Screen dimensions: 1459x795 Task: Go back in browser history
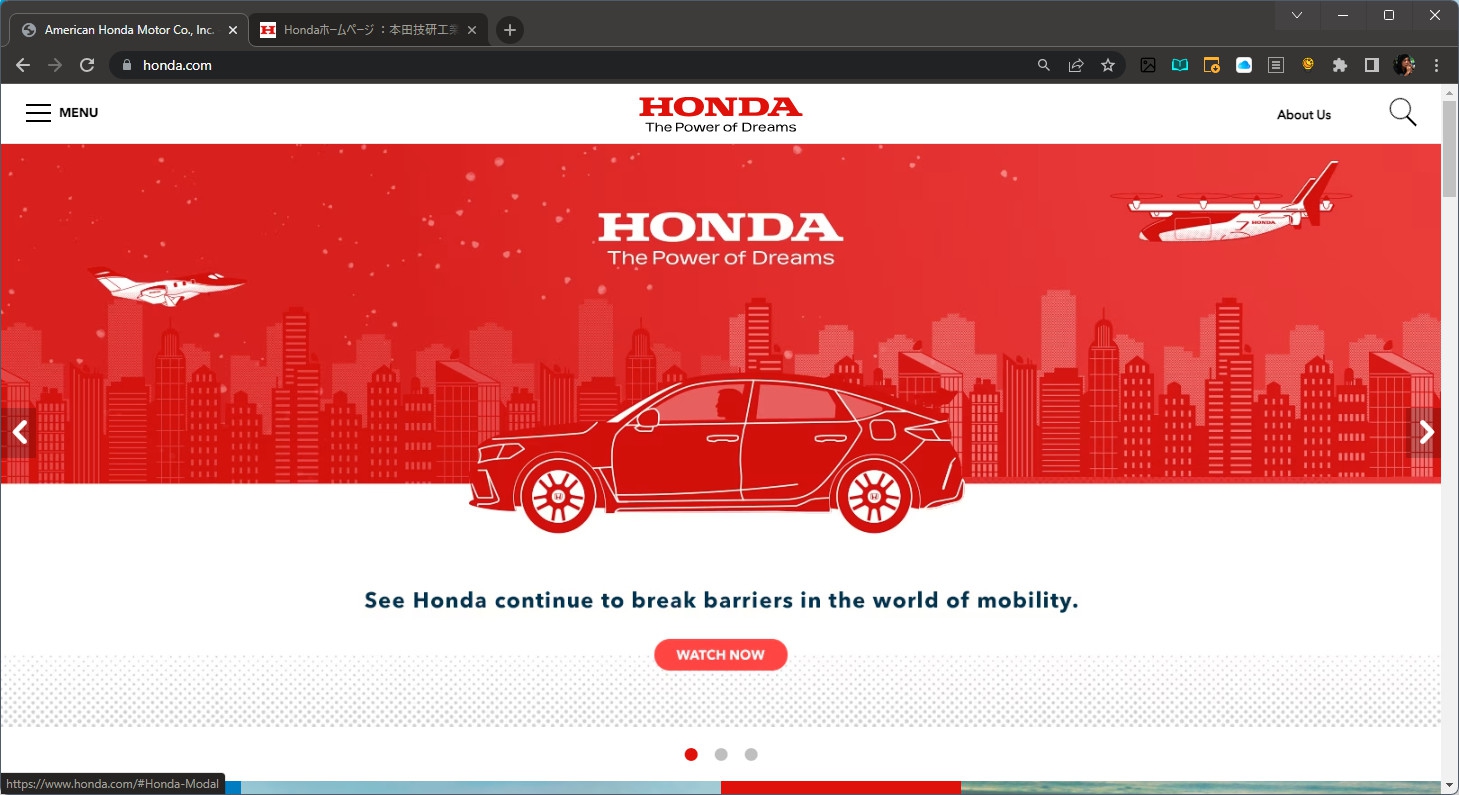pos(23,65)
